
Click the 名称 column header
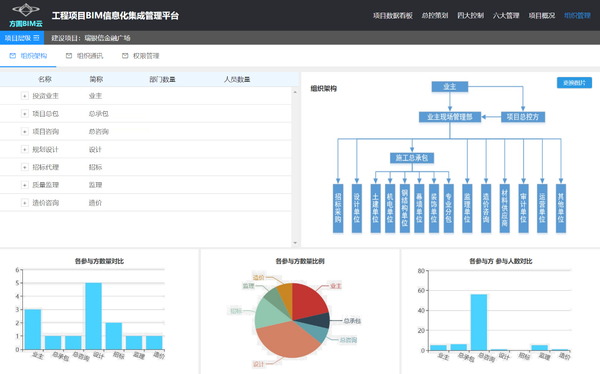[x=45, y=79]
